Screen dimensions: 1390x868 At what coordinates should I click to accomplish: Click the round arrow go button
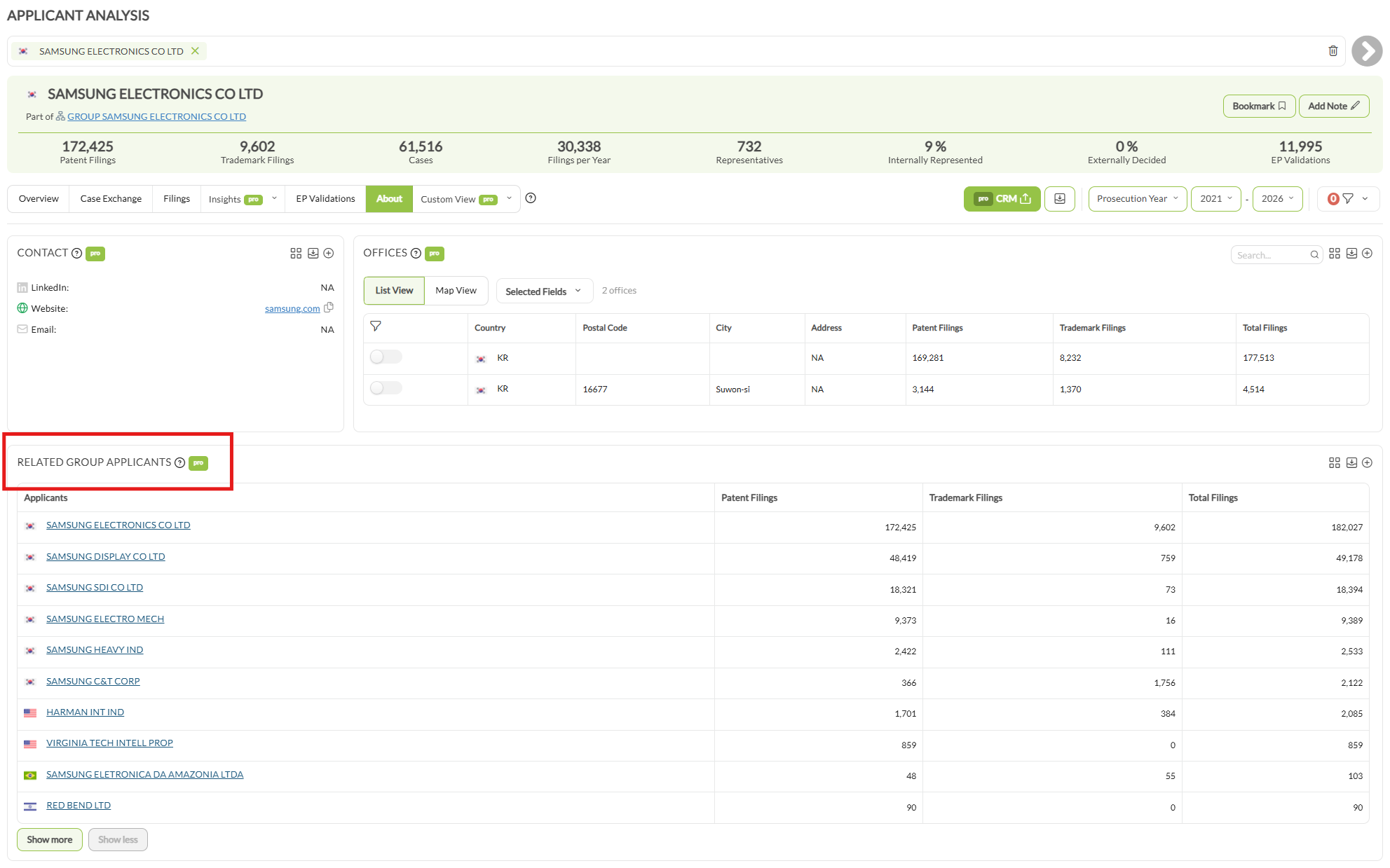point(1366,51)
